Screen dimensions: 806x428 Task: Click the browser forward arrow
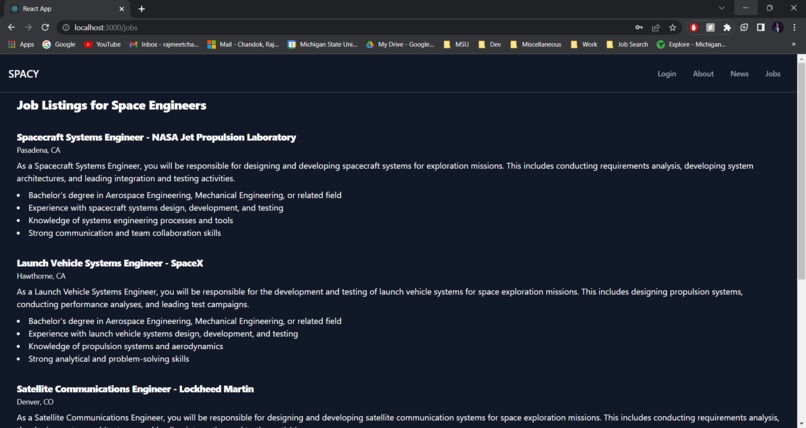click(x=28, y=27)
